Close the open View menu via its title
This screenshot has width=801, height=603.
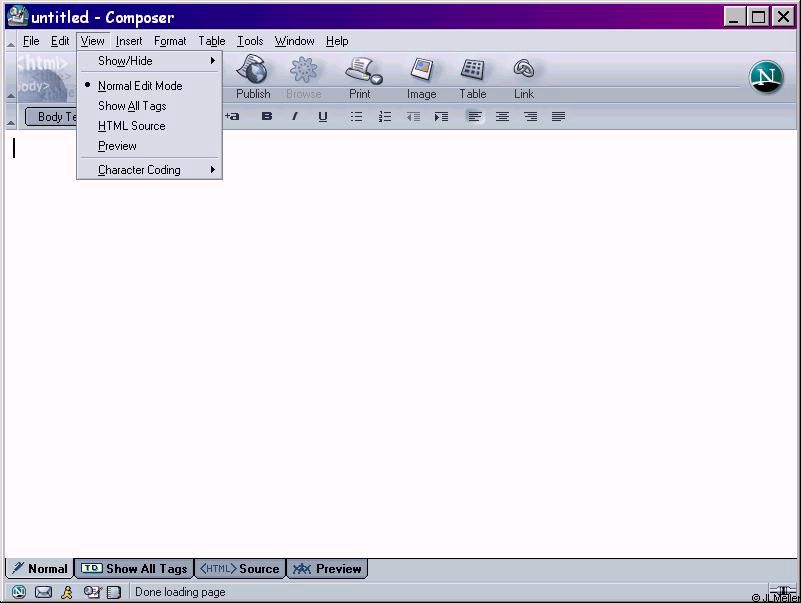click(x=92, y=41)
